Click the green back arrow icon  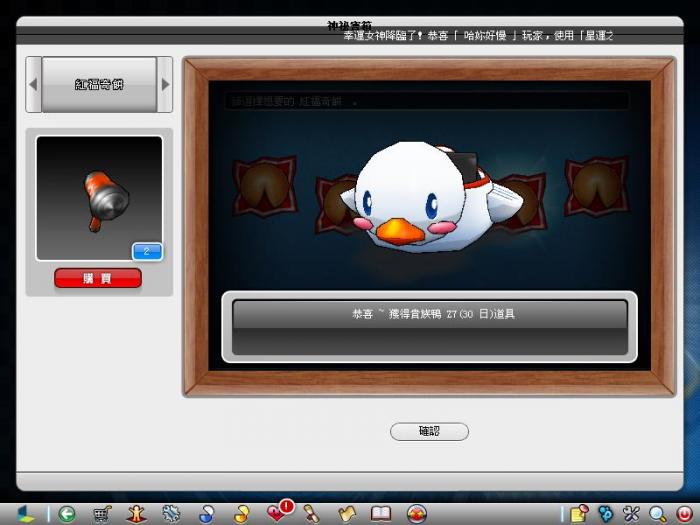(67, 514)
